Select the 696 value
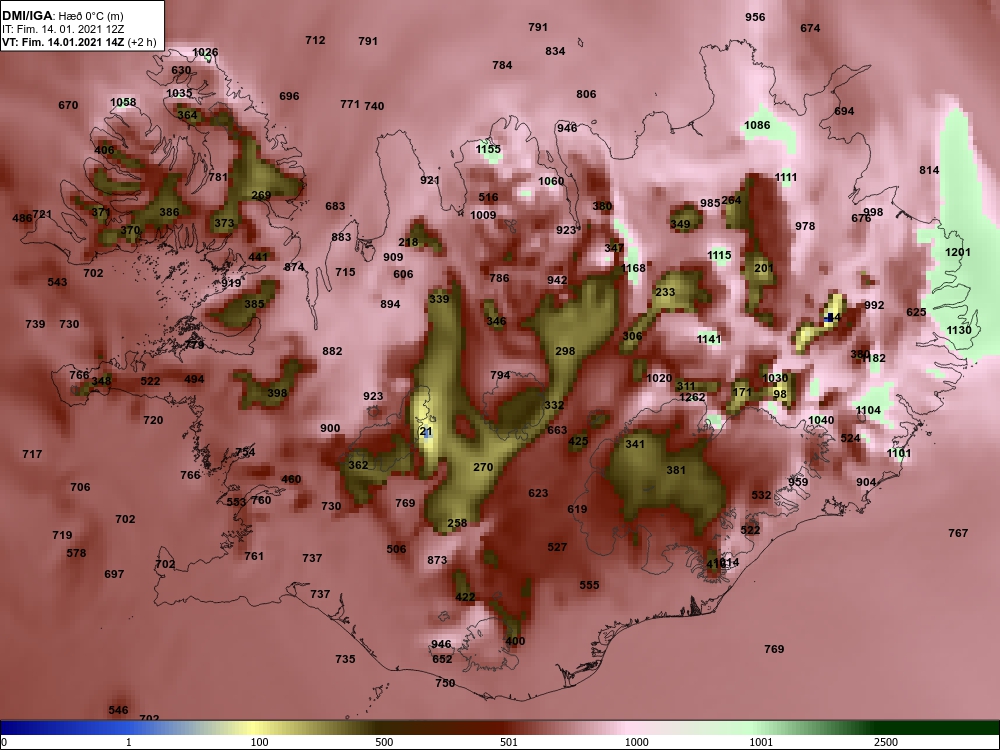The width and height of the screenshot is (1000, 750). pyautogui.click(x=289, y=96)
